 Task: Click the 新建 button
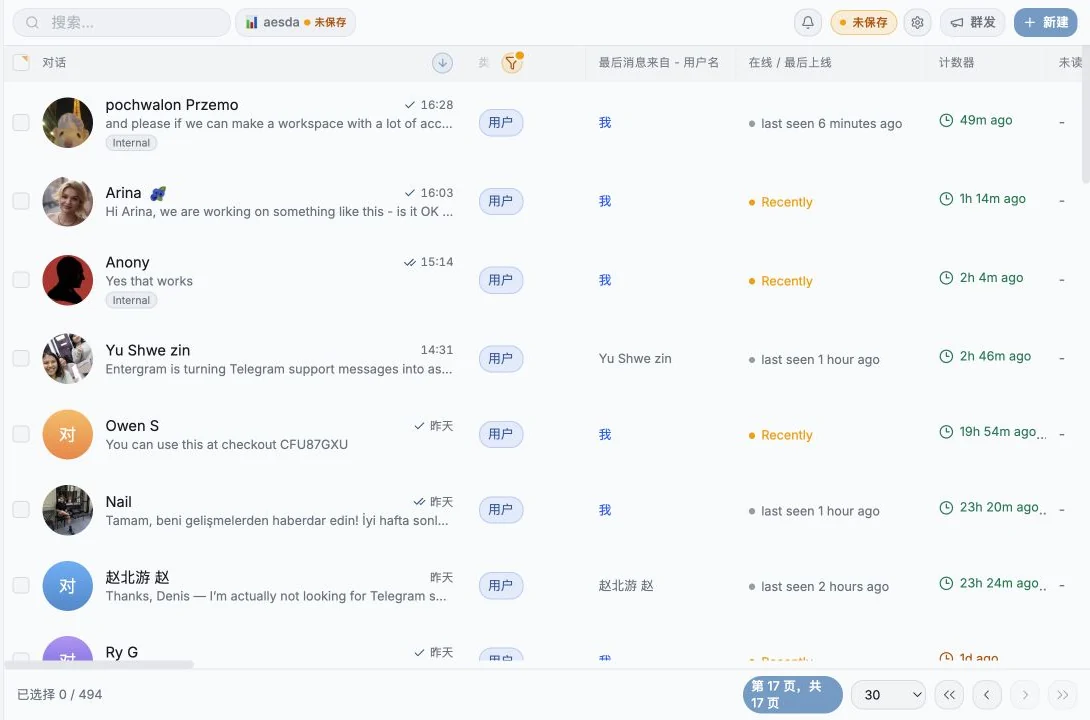[x=1046, y=22]
